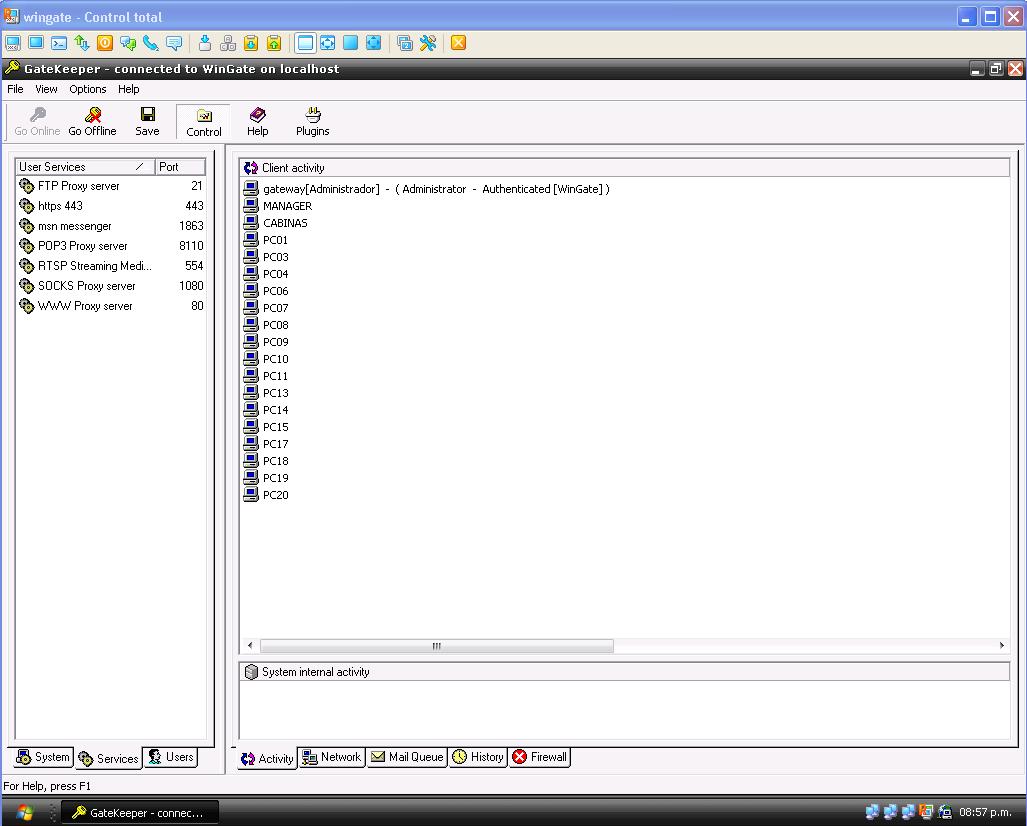Image resolution: width=1027 pixels, height=826 pixels.
Task: Open the green chat bubbles icon
Action: (128, 43)
